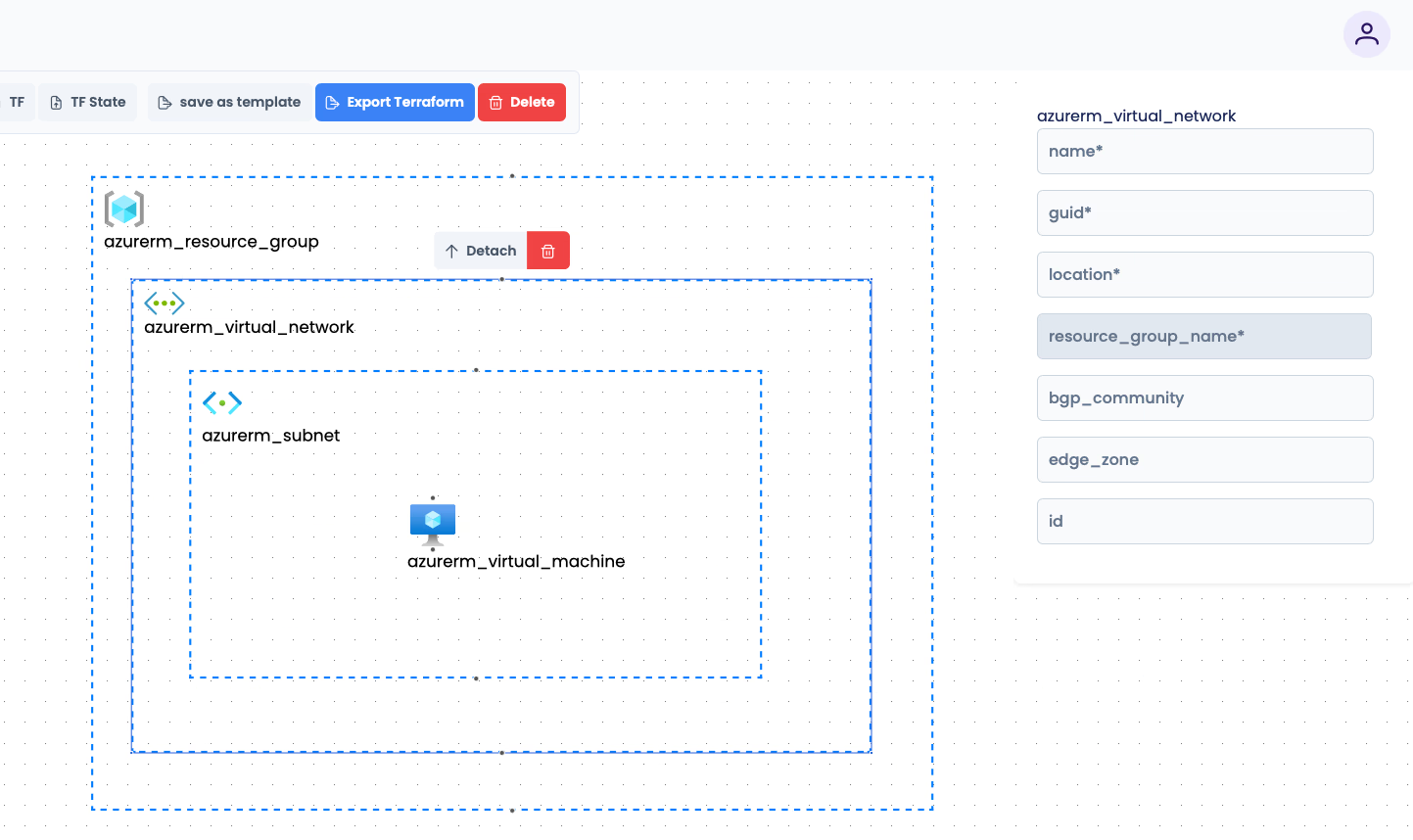1413x840 pixels.
Task: Detach the virtual network node
Action: [x=481, y=251]
